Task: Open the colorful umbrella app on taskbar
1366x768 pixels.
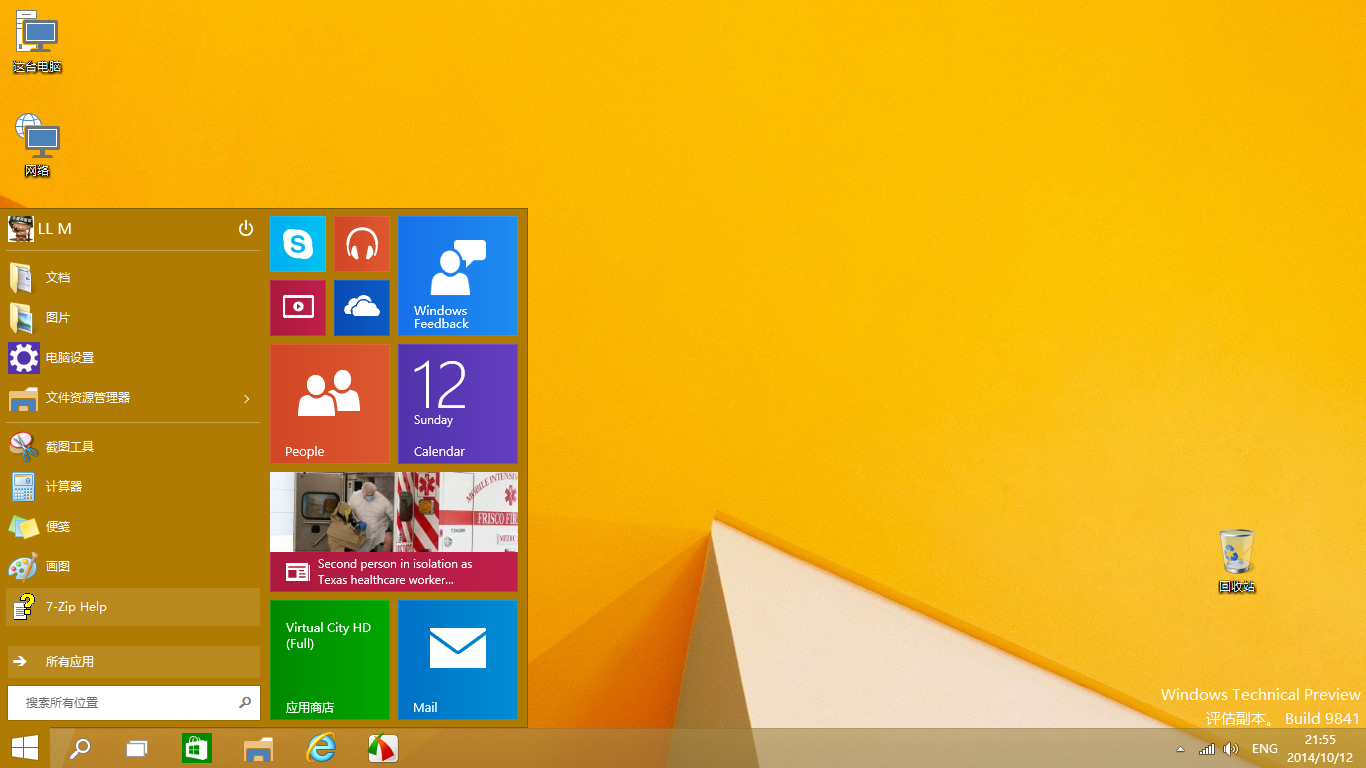Action: [x=383, y=748]
